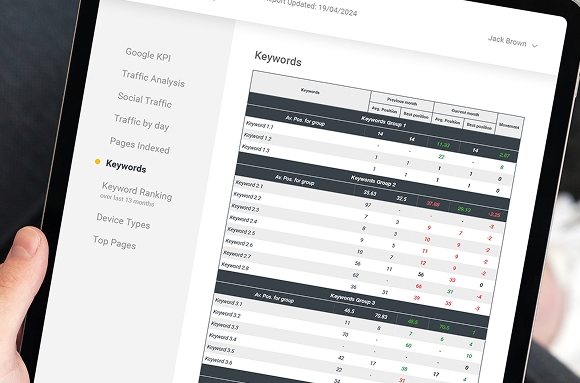Select the active Keywords sidebar item

tap(126, 166)
